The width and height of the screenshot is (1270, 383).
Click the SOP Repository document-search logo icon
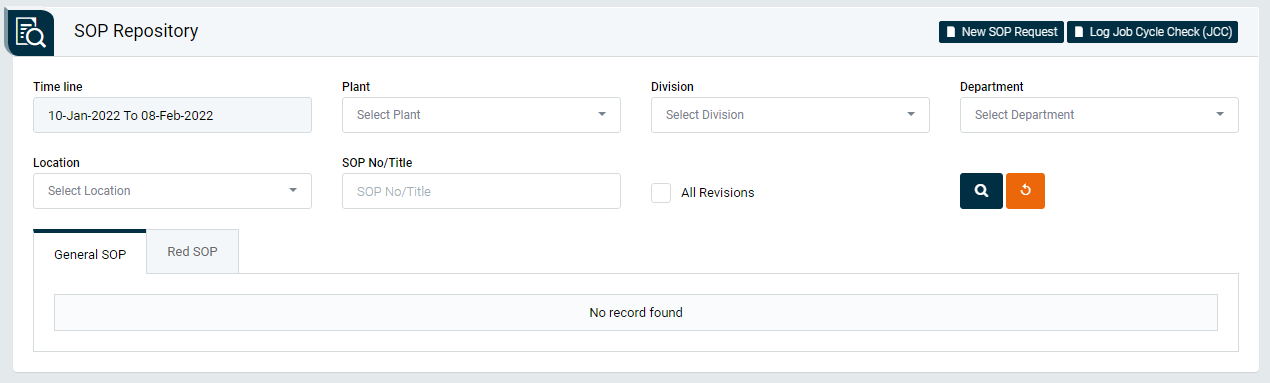click(31, 32)
